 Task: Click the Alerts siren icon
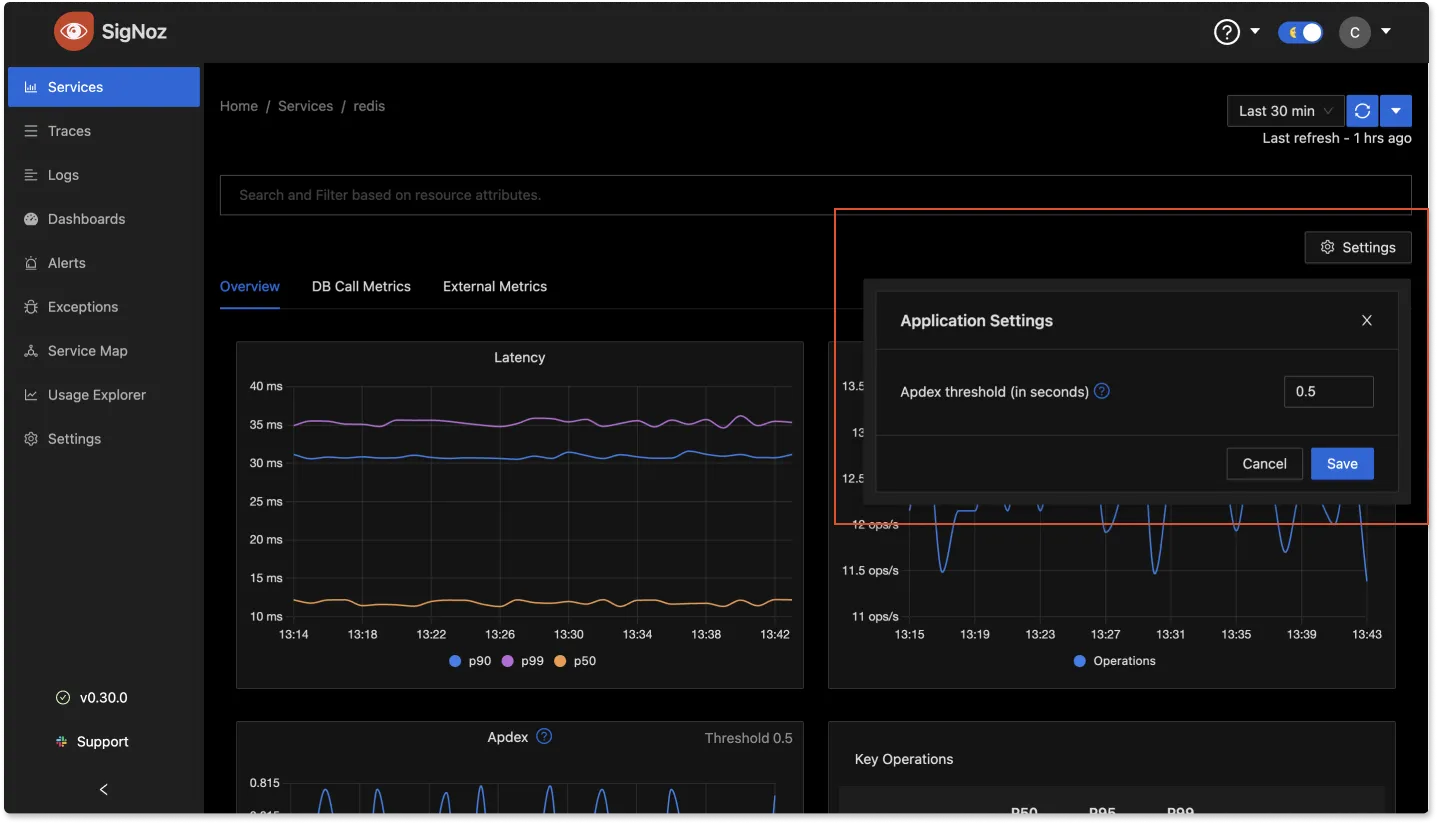tap(31, 263)
